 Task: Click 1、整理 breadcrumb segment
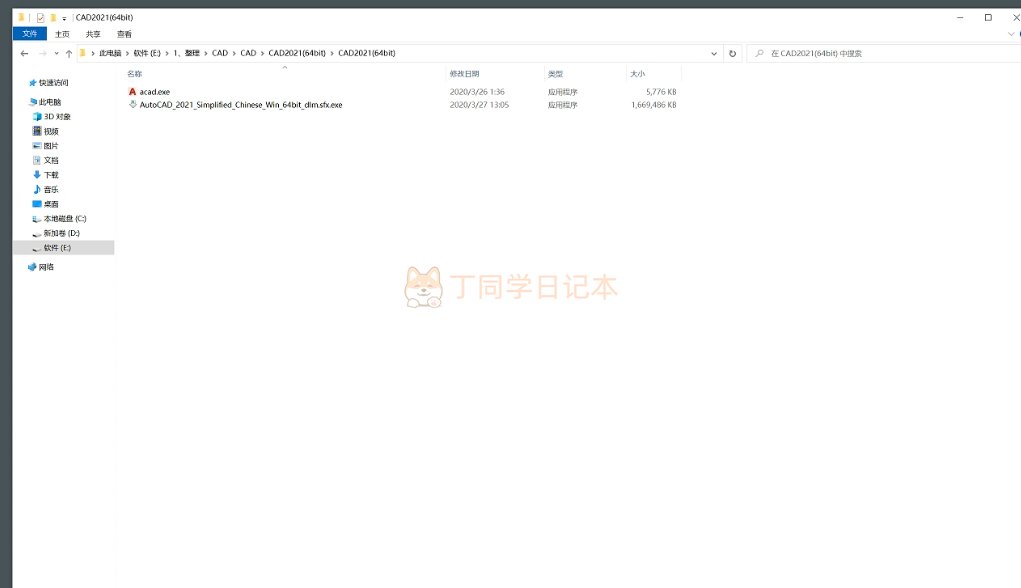tap(186, 53)
